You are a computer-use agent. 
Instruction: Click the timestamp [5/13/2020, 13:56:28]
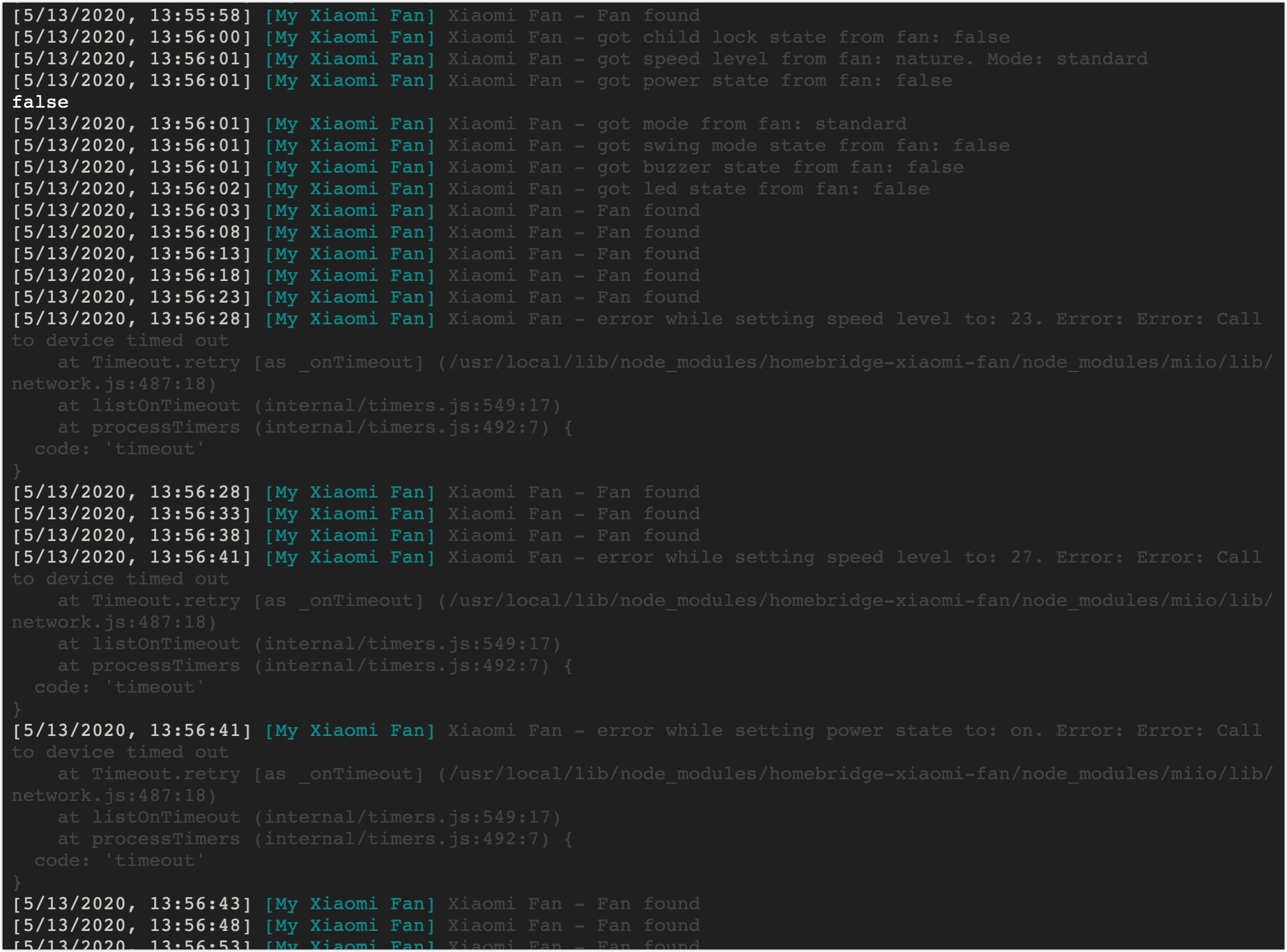pos(131,319)
